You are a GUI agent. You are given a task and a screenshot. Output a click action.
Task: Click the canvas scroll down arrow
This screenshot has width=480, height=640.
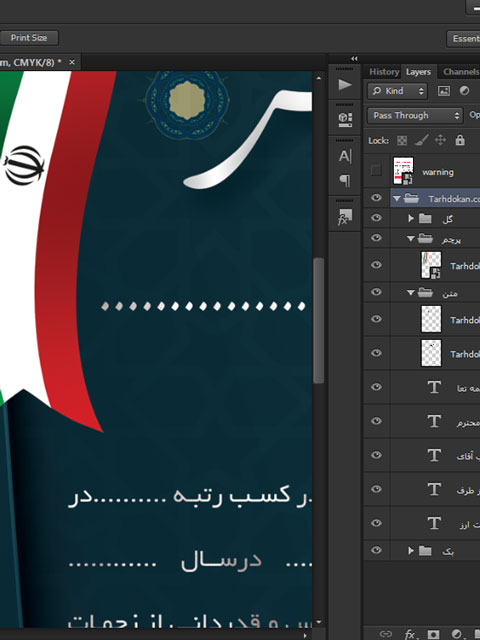point(318,622)
